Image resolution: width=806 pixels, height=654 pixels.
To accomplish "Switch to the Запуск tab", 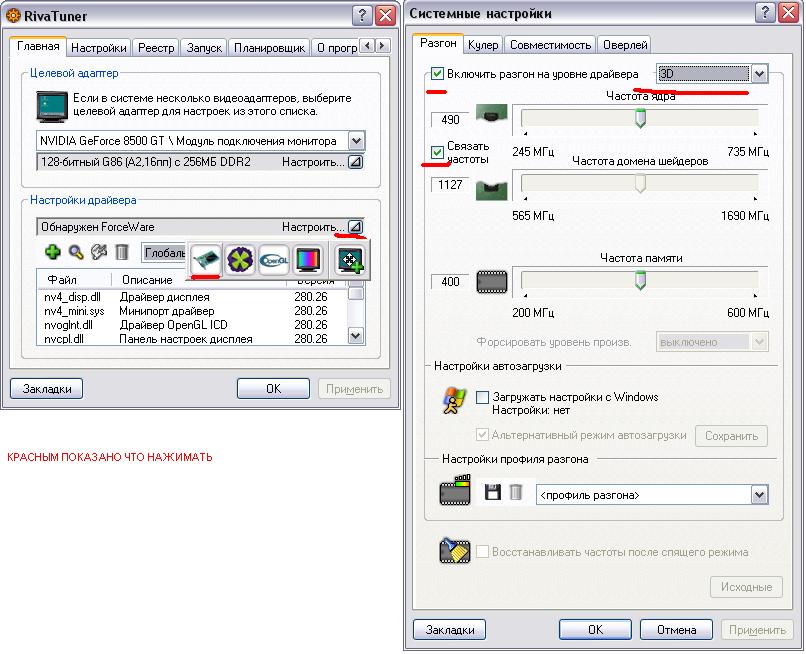I will (204, 48).
